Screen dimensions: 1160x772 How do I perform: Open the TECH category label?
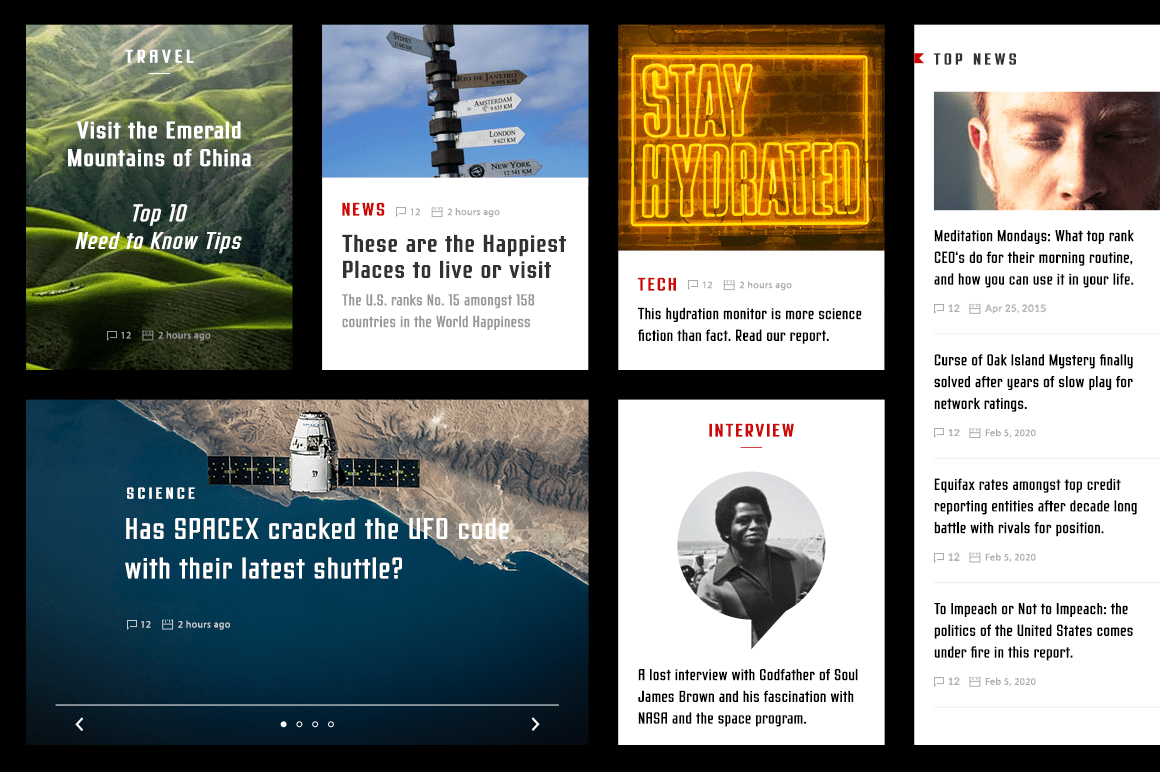pyautogui.click(x=658, y=285)
